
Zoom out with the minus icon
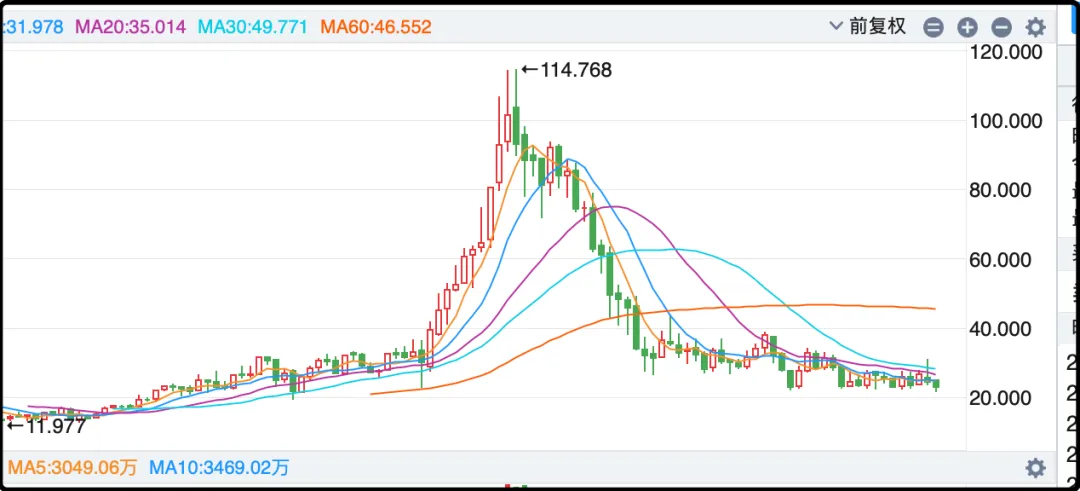click(1001, 27)
